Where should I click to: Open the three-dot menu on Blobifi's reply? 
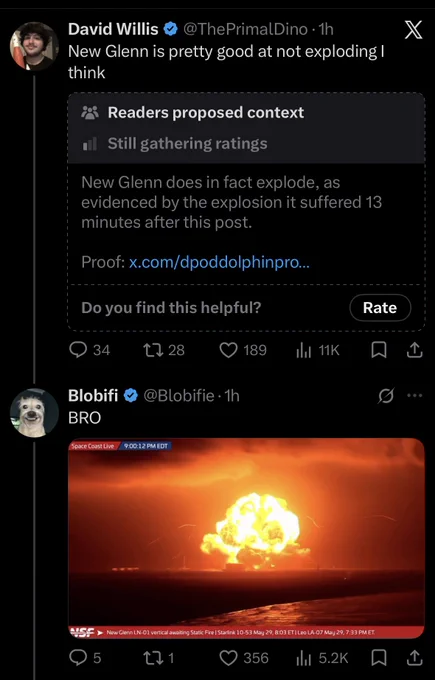(415, 395)
